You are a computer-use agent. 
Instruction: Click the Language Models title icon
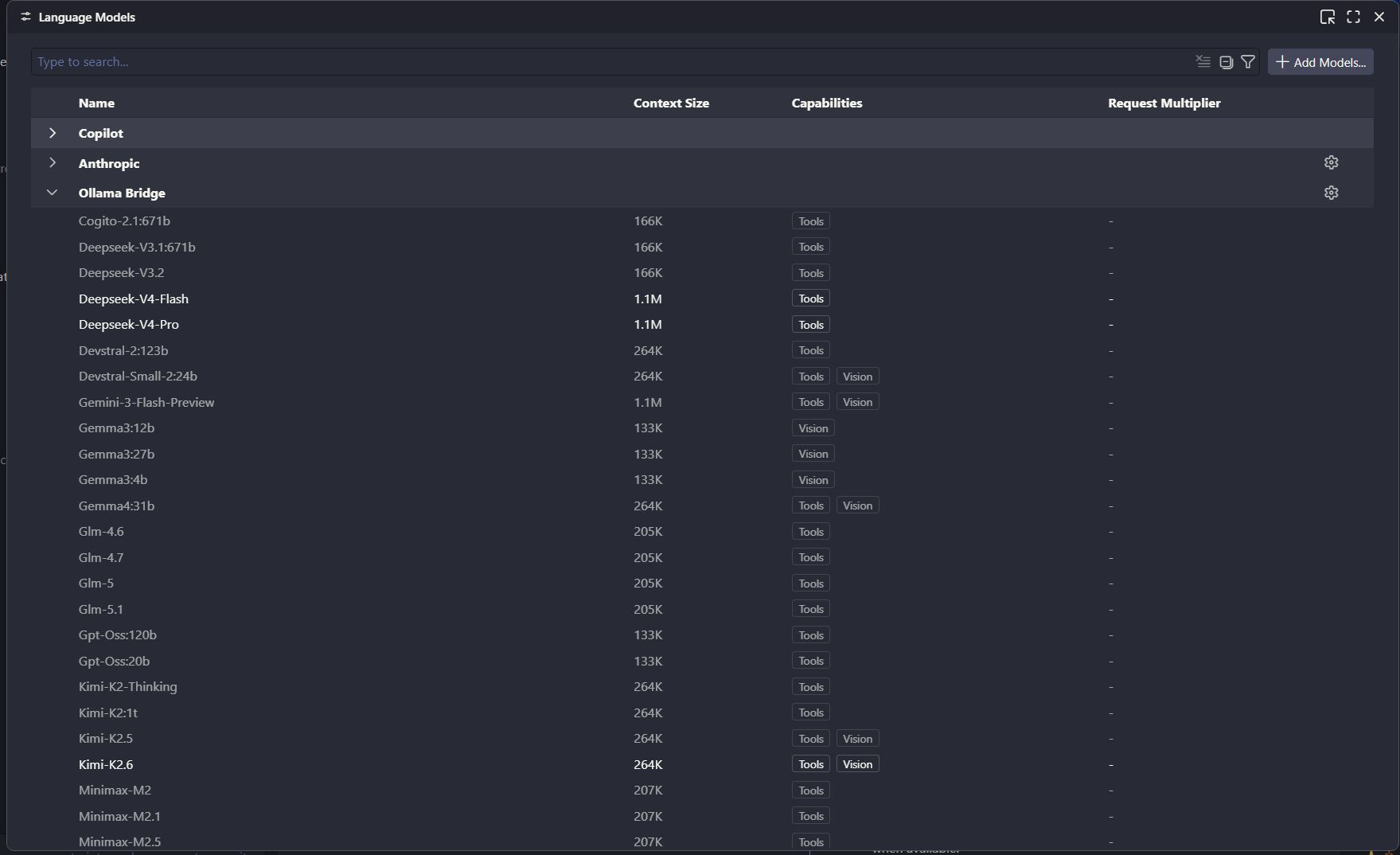coord(26,17)
